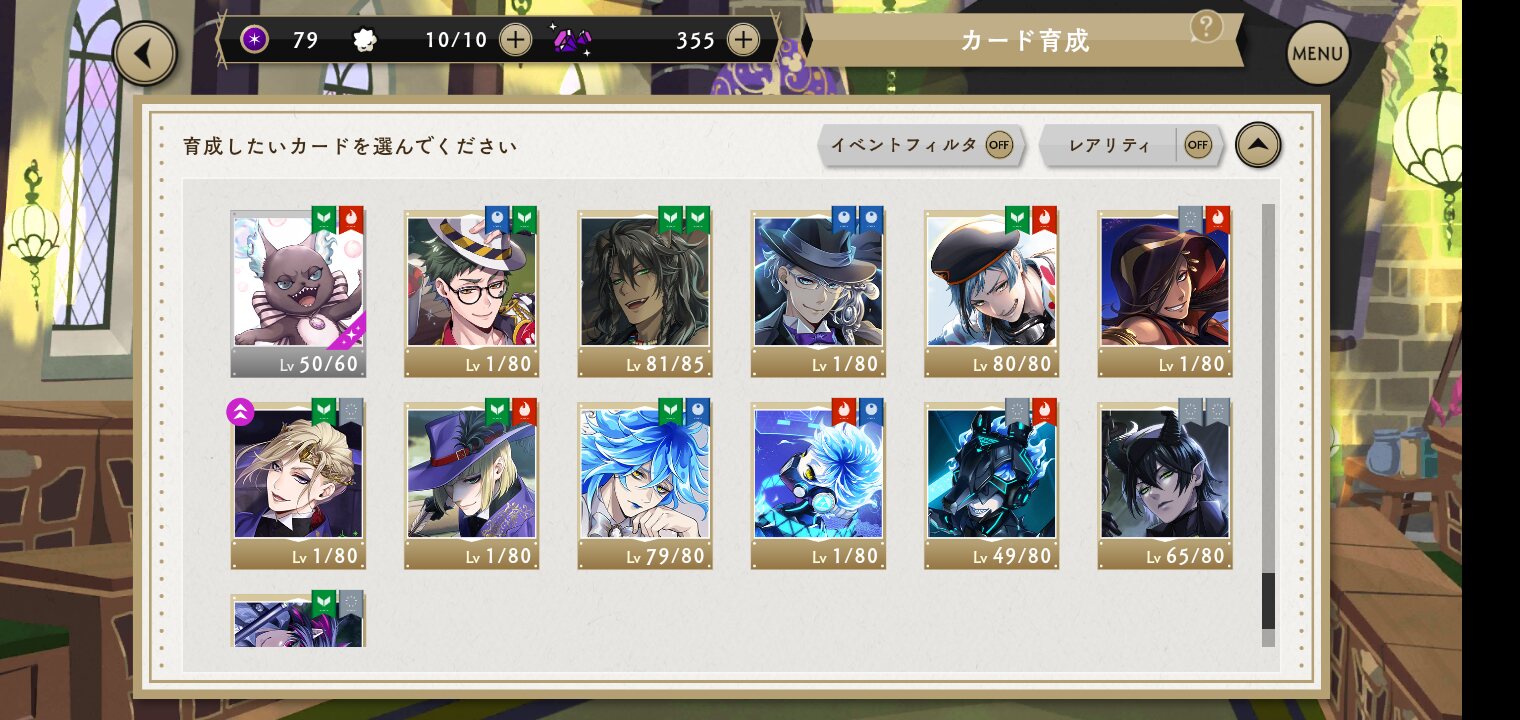This screenshot has width=1520, height=720.
Task: Select the newsboy-cap card at Lv 80/80
Action: pos(992,293)
